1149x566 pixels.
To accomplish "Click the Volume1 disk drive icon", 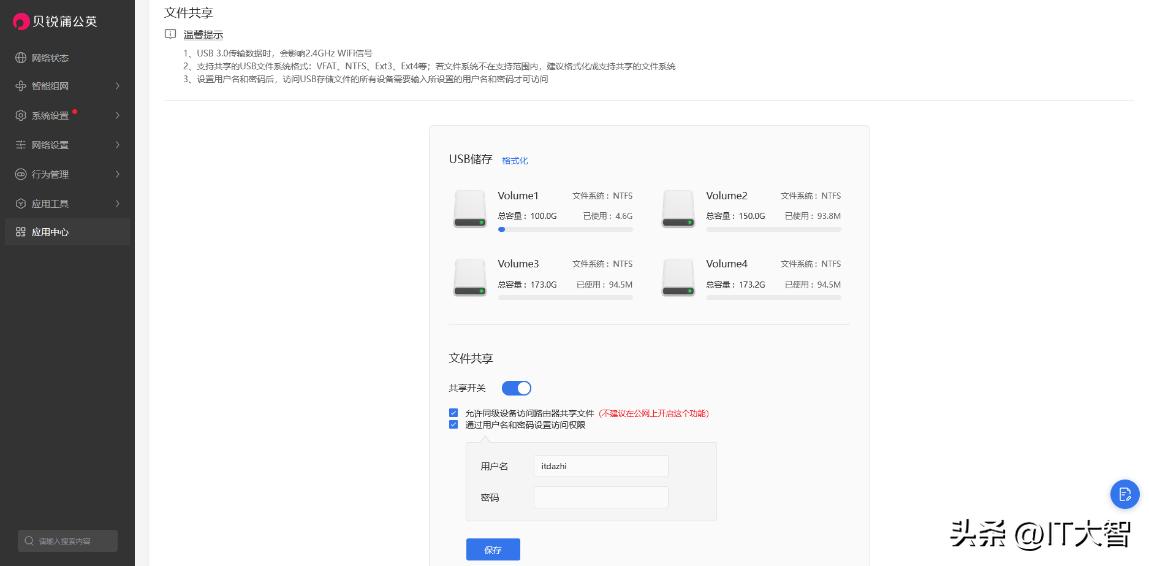I will (x=470, y=209).
